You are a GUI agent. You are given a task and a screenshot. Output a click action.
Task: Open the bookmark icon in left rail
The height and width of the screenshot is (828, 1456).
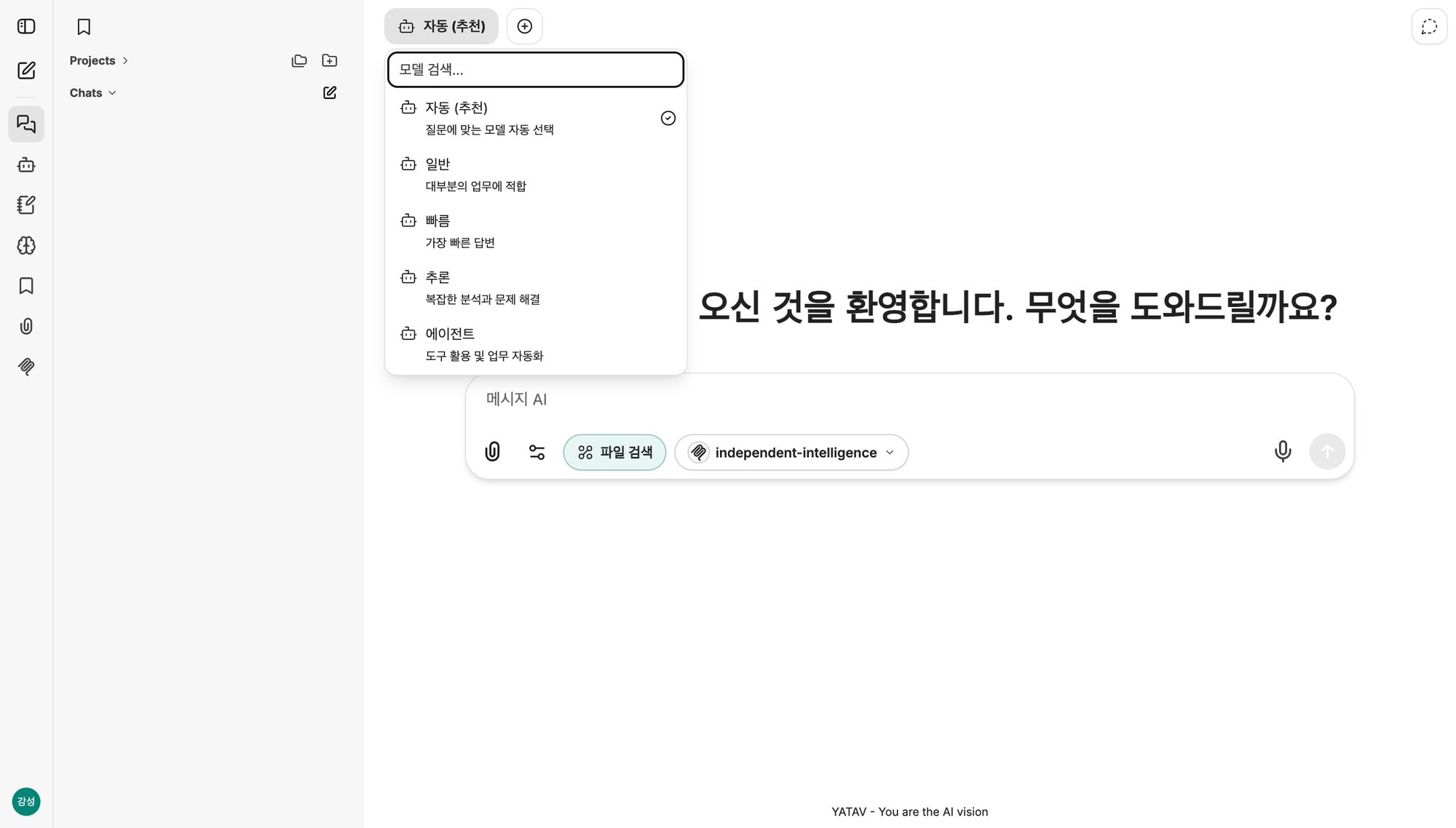(26, 286)
